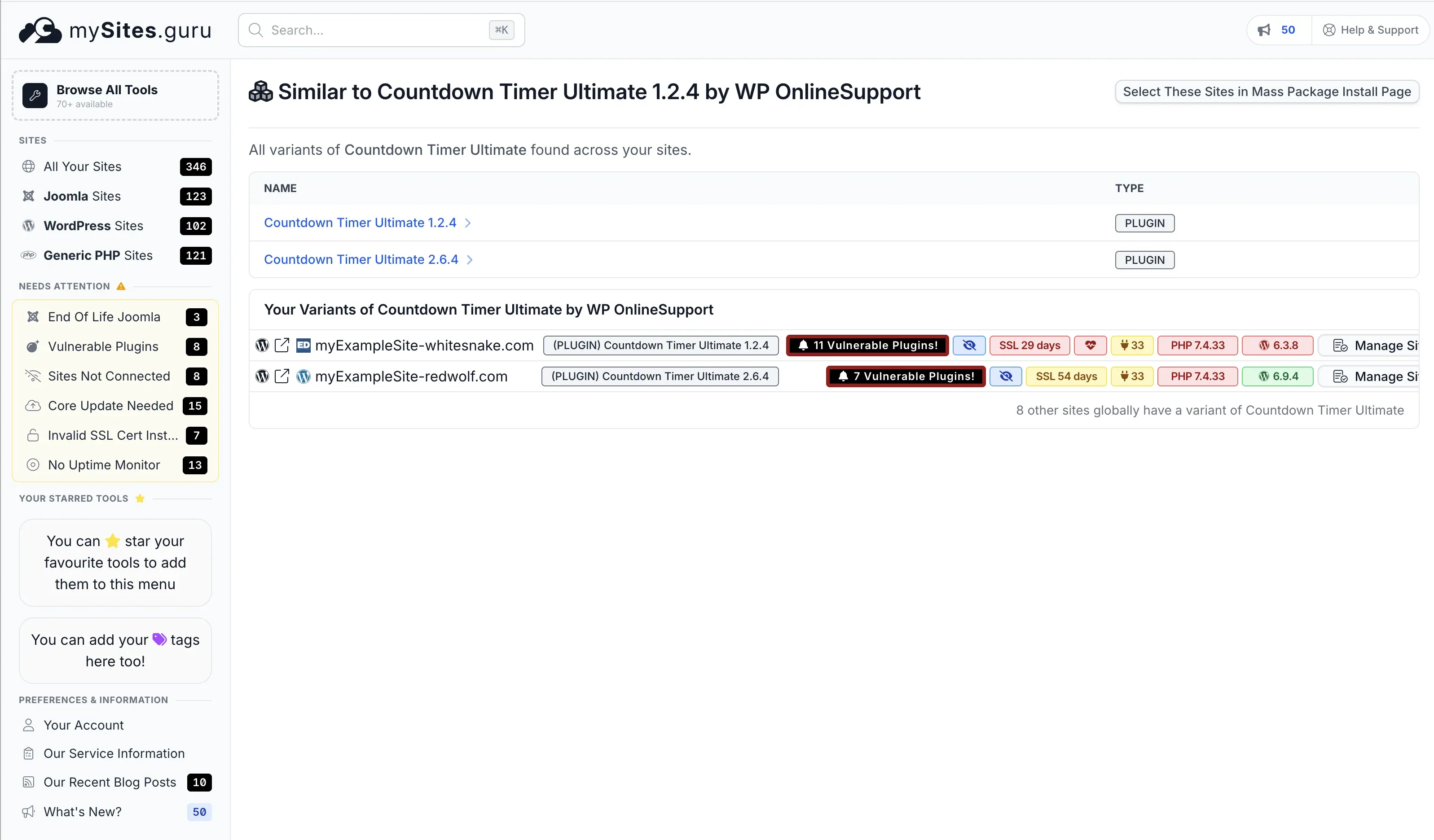
Task: Click the WordPress icon beside myExampleSite-whitesnake.com
Action: (262, 345)
